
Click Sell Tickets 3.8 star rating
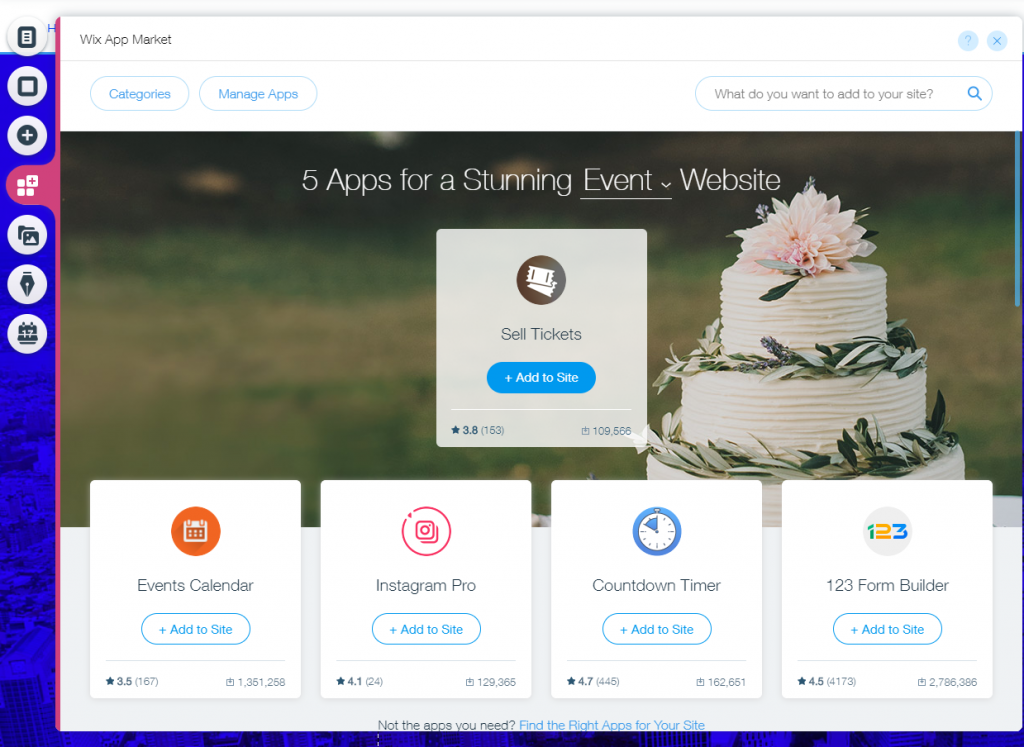(x=477, y=430)
